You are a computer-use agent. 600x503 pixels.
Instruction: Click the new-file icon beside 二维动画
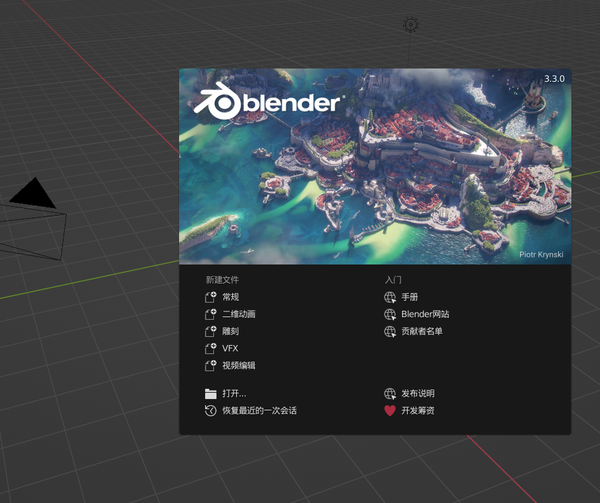[x=210, y=314]
